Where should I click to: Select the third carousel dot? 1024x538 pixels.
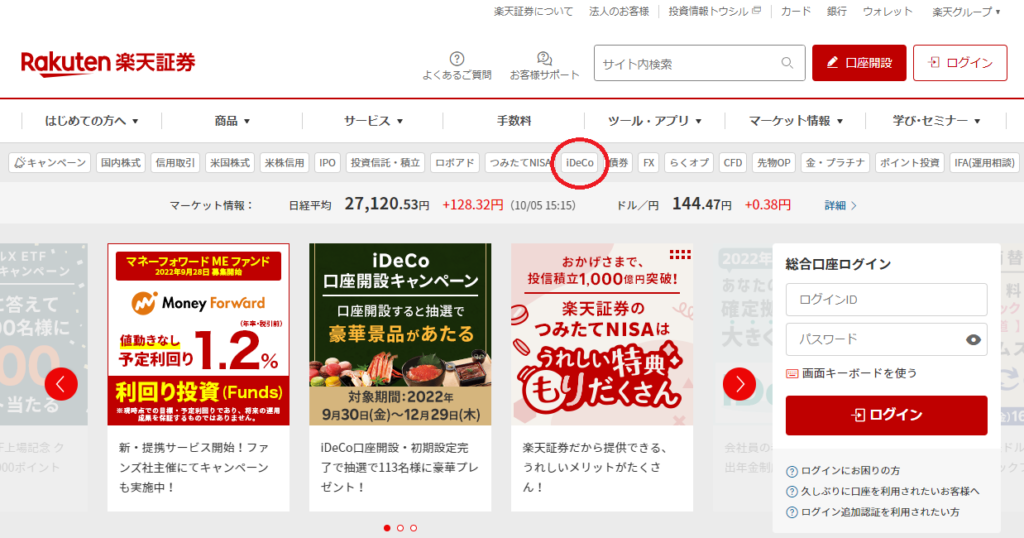[x=413, y=528]
